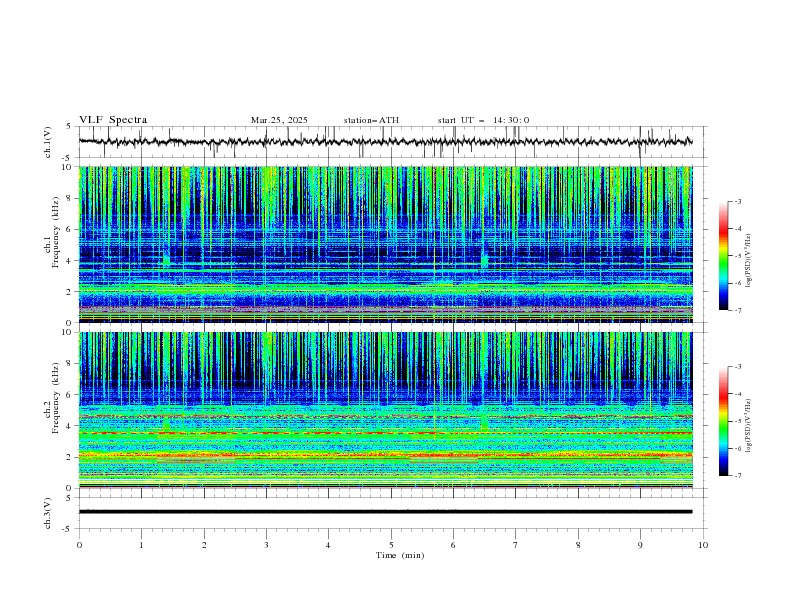Click the "2" tick on the Time axis
This screenshot has height=612, width=792.
point(204,545)
